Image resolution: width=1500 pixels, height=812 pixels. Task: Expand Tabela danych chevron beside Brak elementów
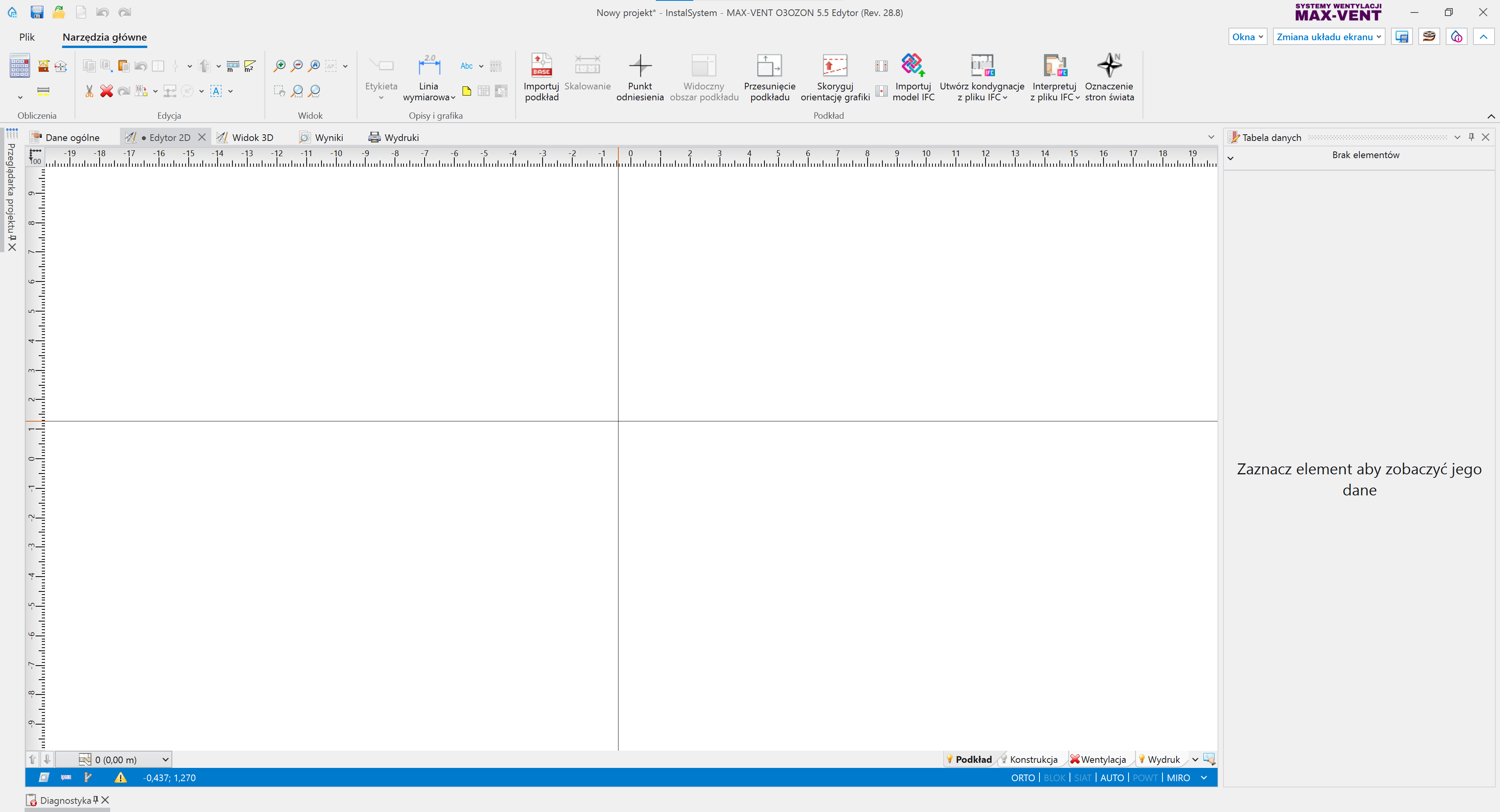pyautogui.click(x=1230, y=158)
